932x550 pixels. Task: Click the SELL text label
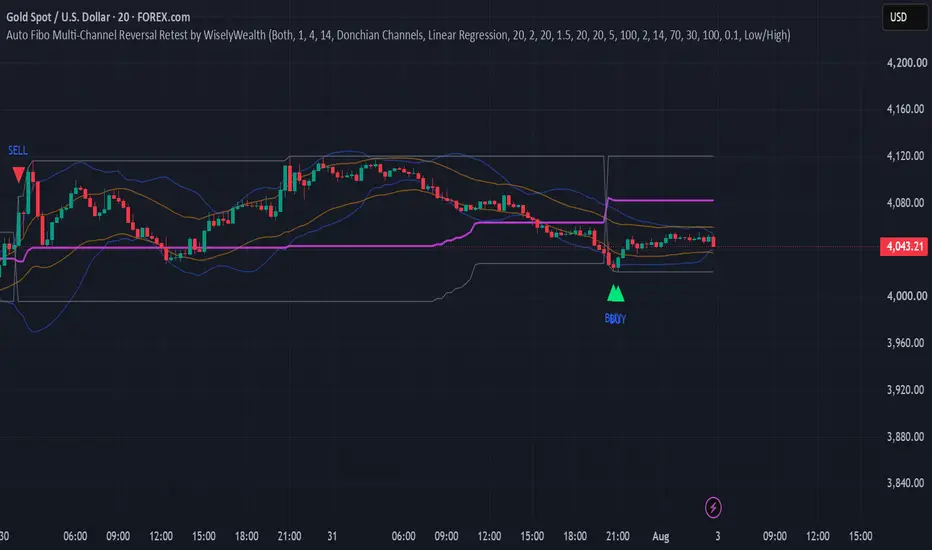18,150
